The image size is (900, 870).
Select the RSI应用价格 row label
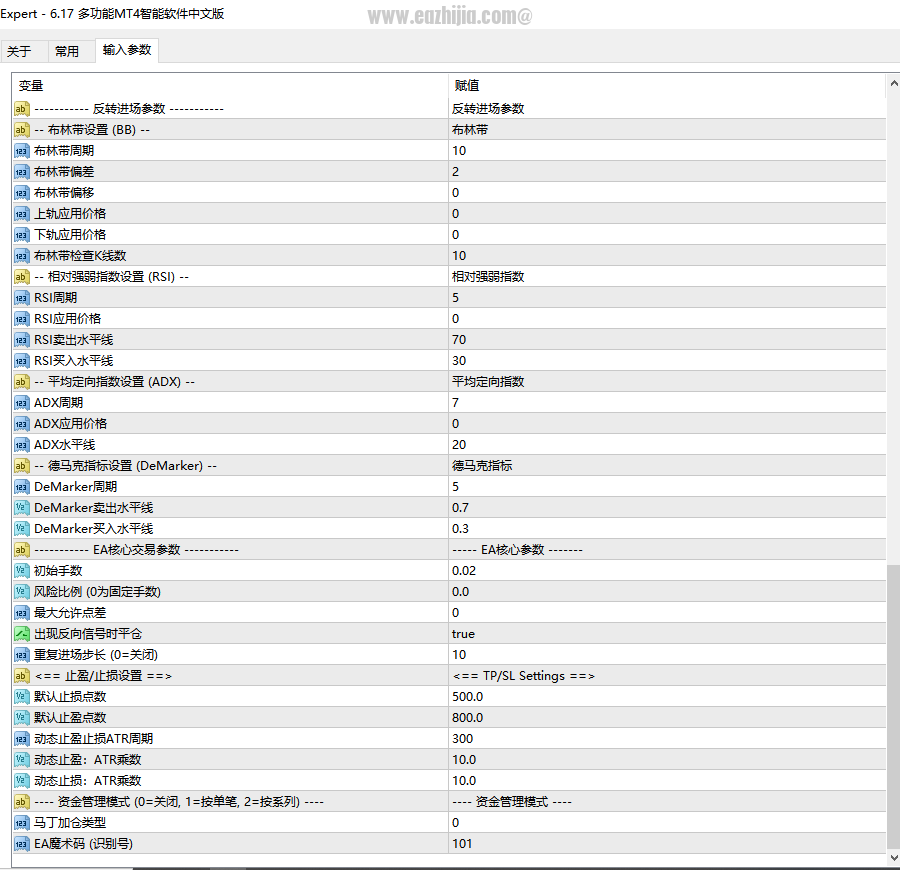click(x=67, y=319)
